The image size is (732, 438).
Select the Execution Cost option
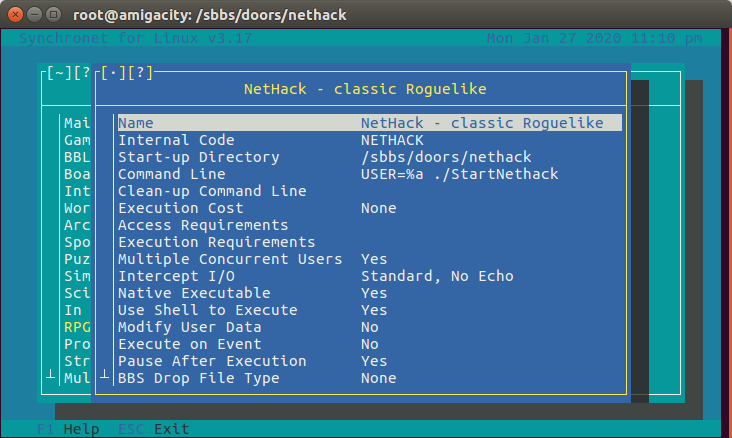click(370, 208)
